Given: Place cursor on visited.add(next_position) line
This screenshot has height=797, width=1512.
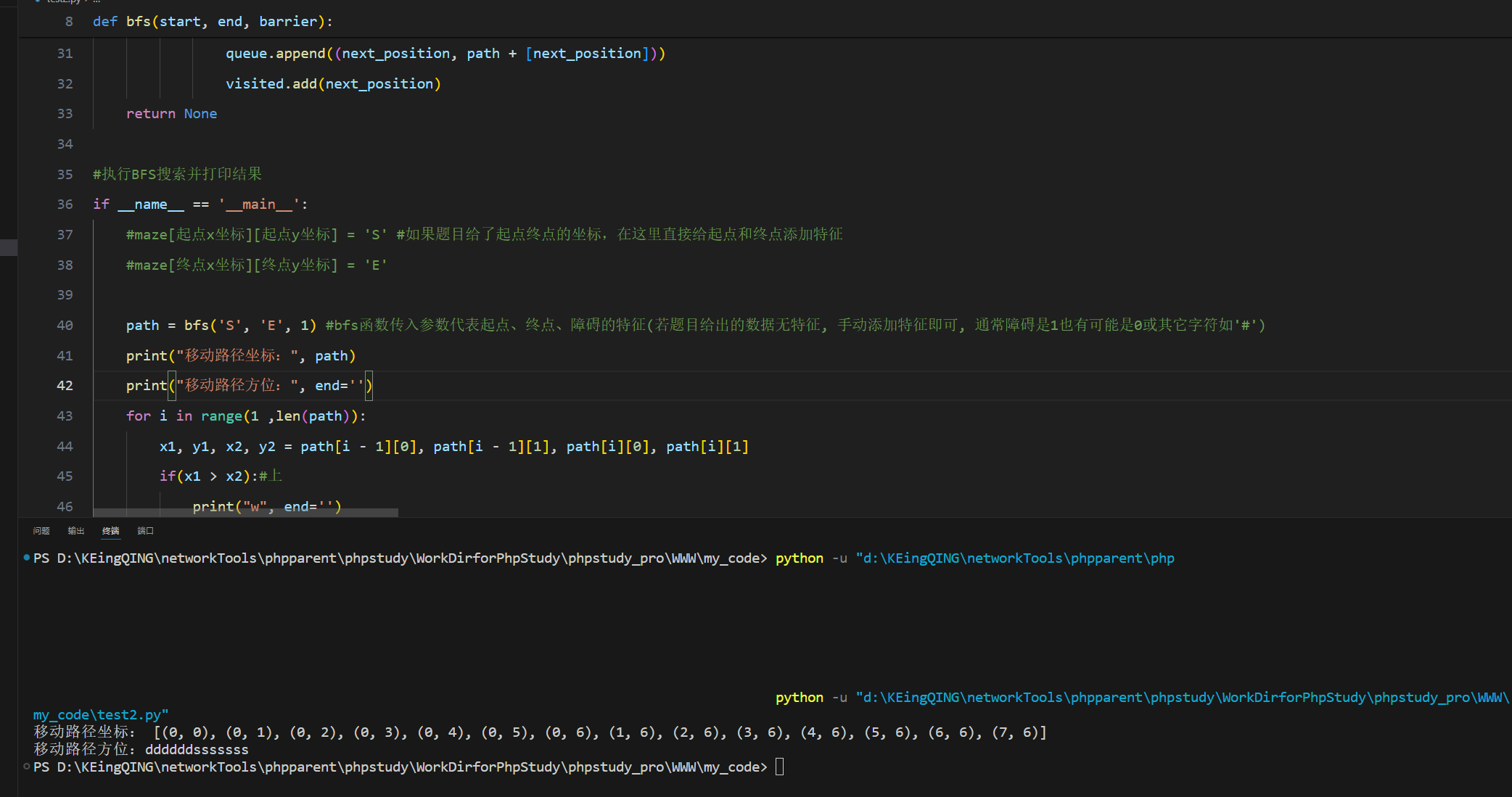Looking at the screenshot, I should (333, 84).
